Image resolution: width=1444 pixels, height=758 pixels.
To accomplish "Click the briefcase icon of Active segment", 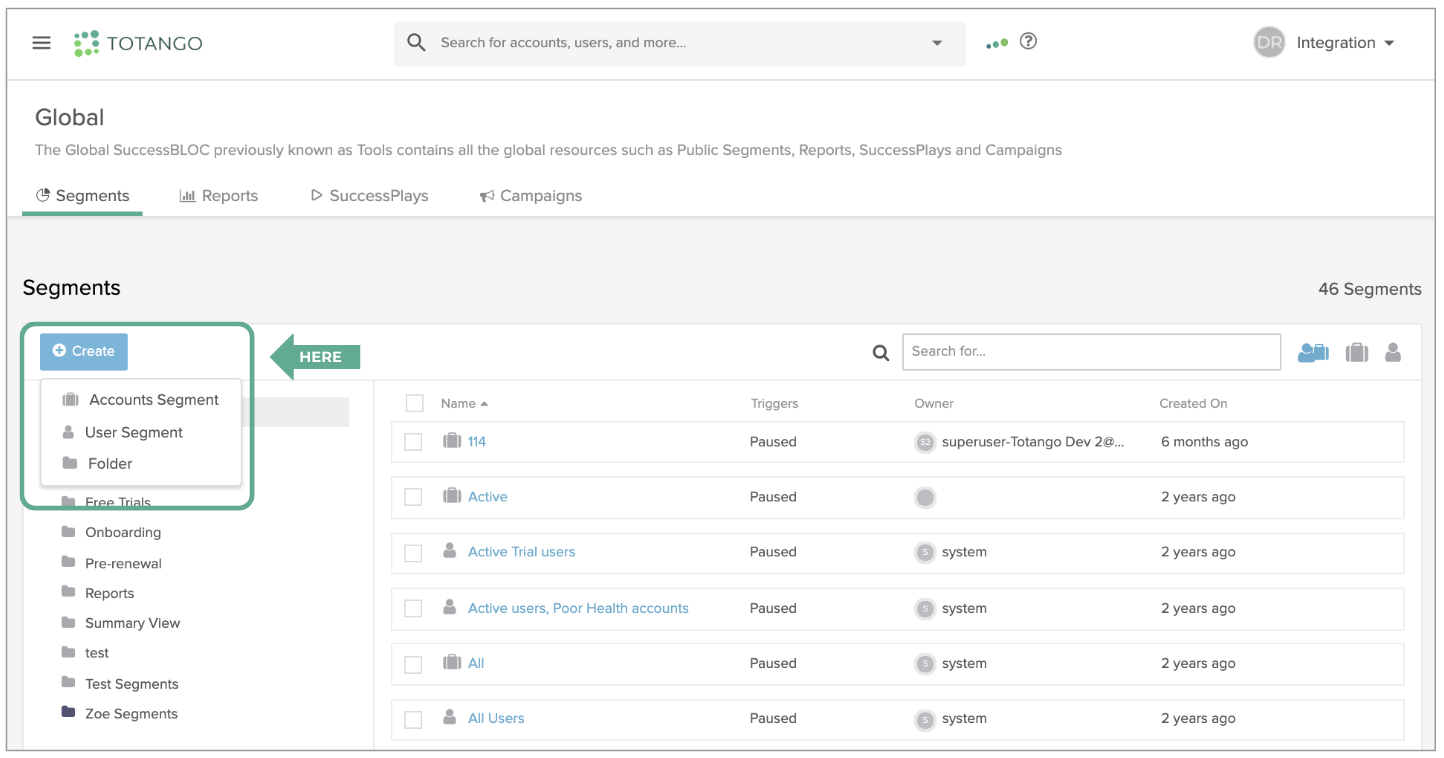I will [452, 496].
